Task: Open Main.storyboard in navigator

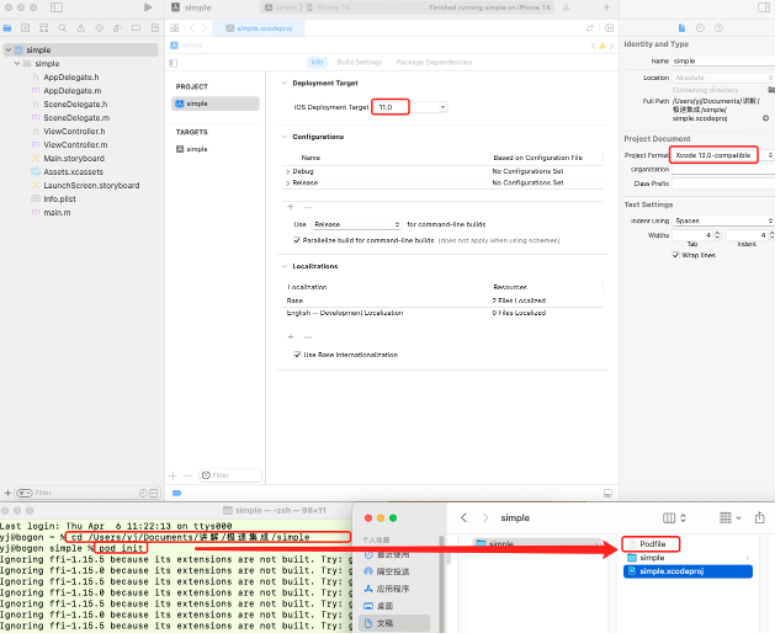Action: tap(74, 158)
